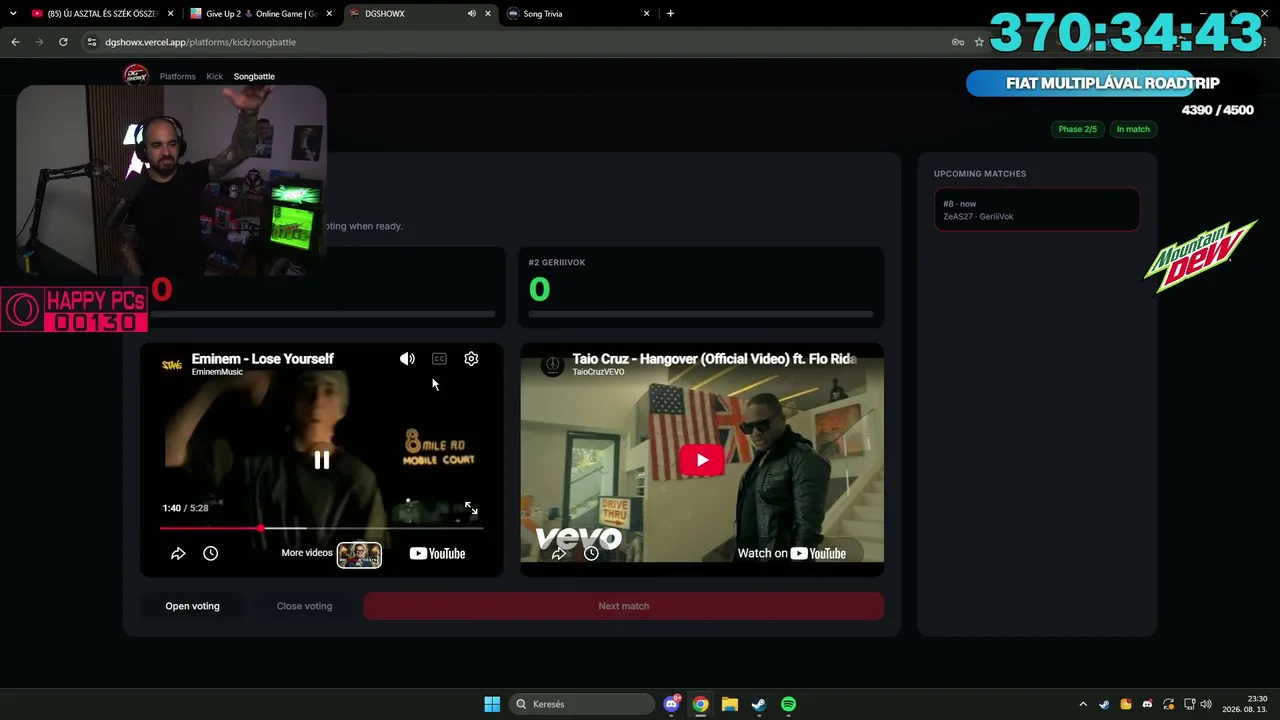
Task: Click the Phase 2/5 badge
Action: coord(1077,129)
